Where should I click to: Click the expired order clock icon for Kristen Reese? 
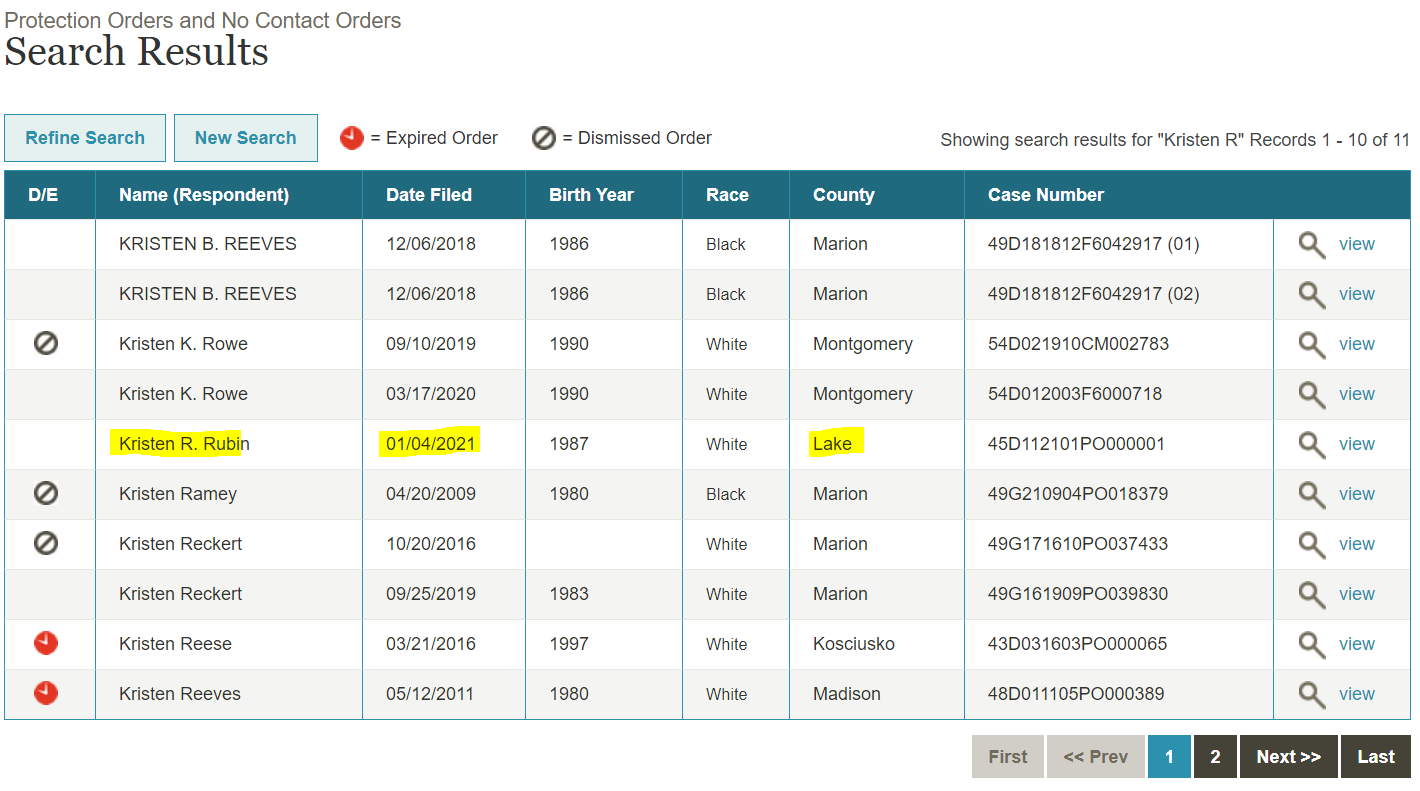tap(46, 643)
